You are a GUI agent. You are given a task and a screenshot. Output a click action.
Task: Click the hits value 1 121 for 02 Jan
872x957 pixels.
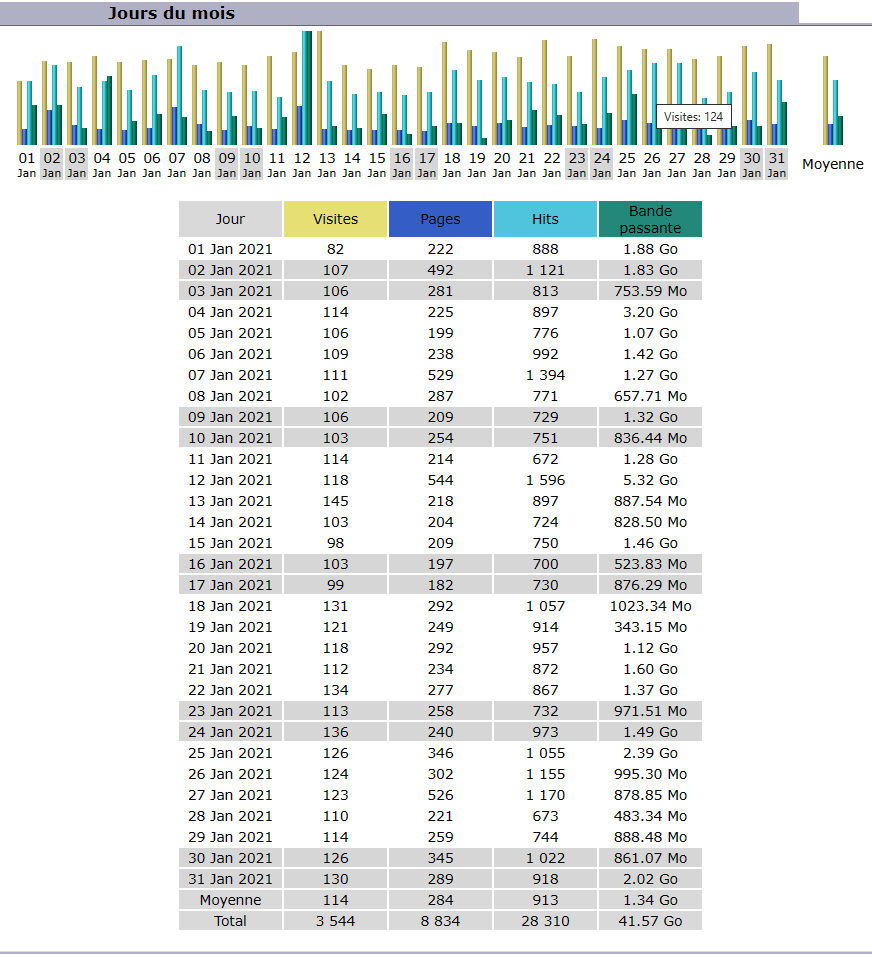(x=545, y=270)
